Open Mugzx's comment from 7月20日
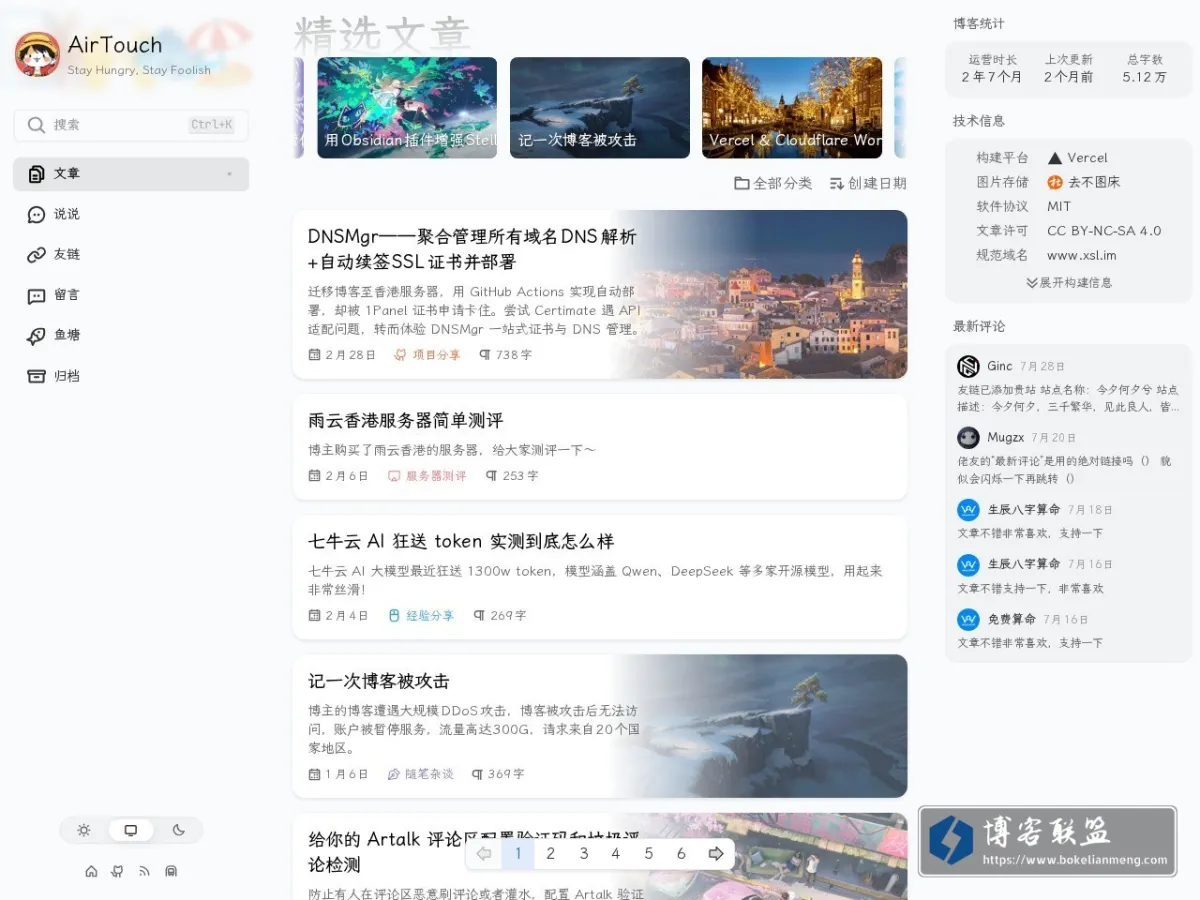 tap(1064, 470)
